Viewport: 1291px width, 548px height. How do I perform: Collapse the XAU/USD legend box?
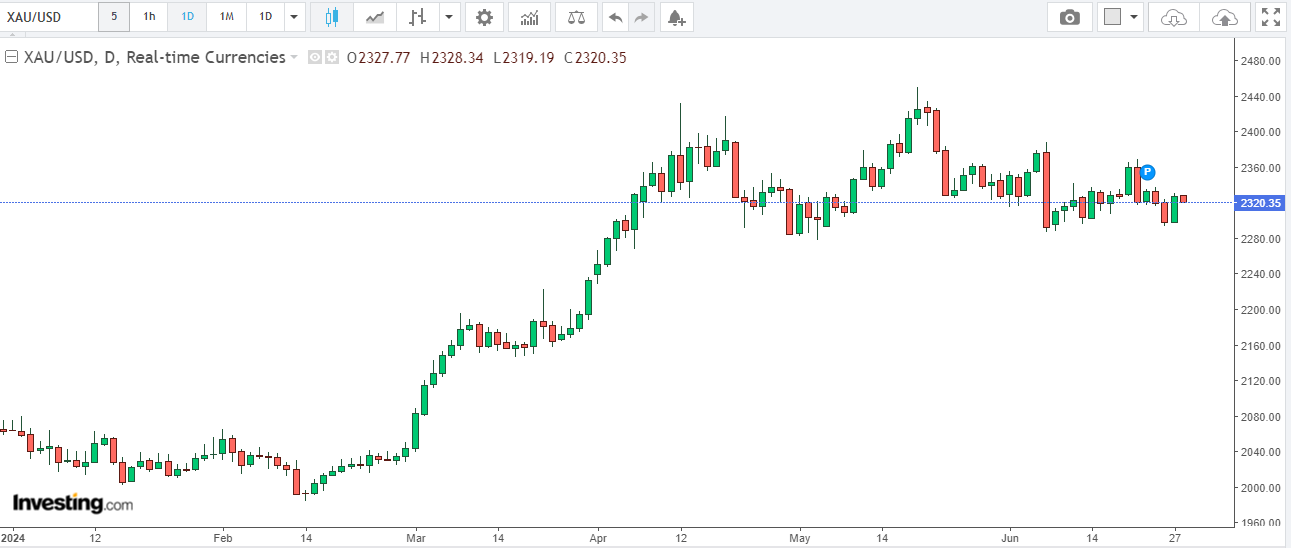pos(12,57)
